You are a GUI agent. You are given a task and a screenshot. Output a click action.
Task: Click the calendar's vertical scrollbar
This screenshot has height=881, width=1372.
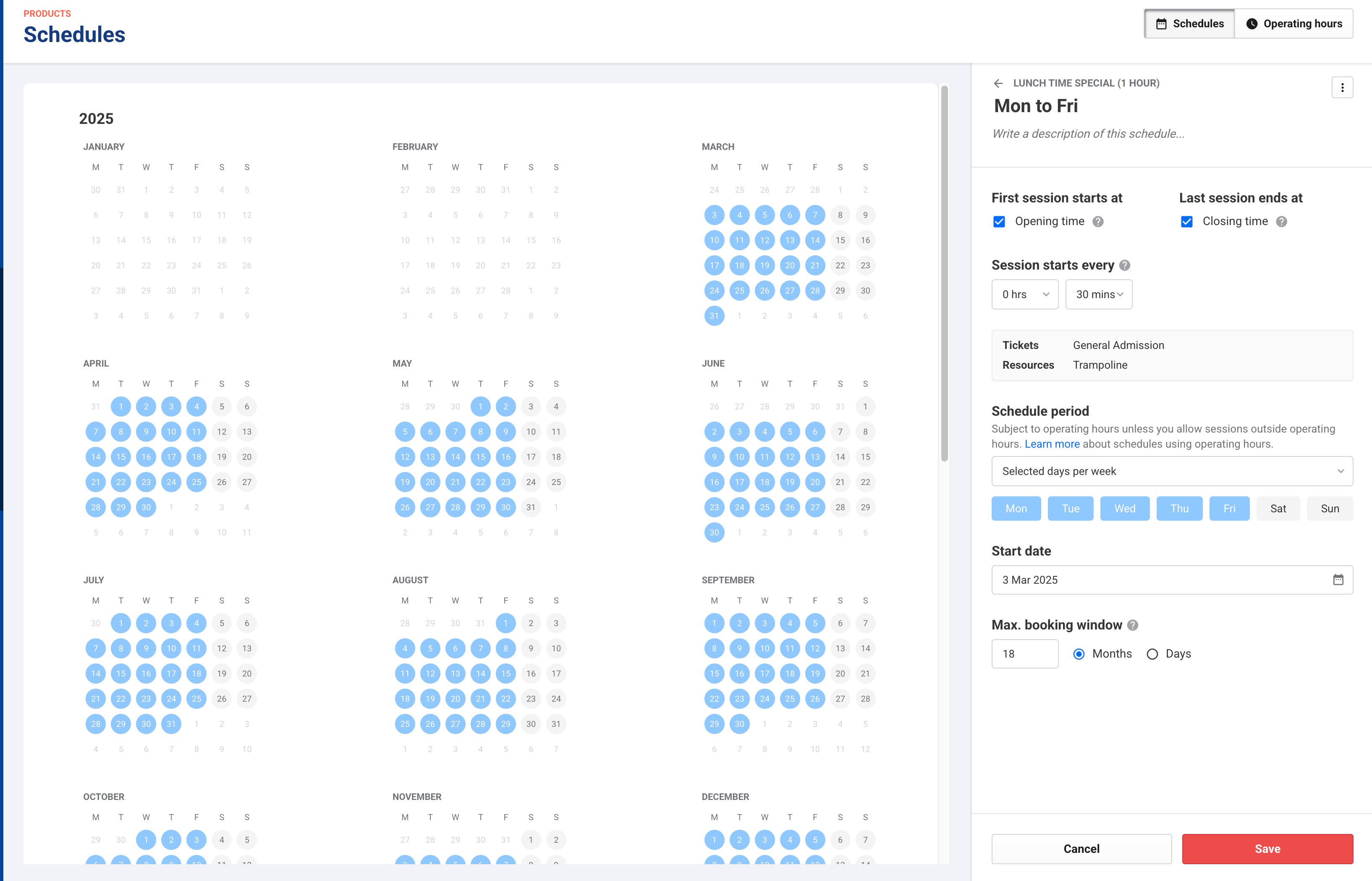[x=944, y=273]
